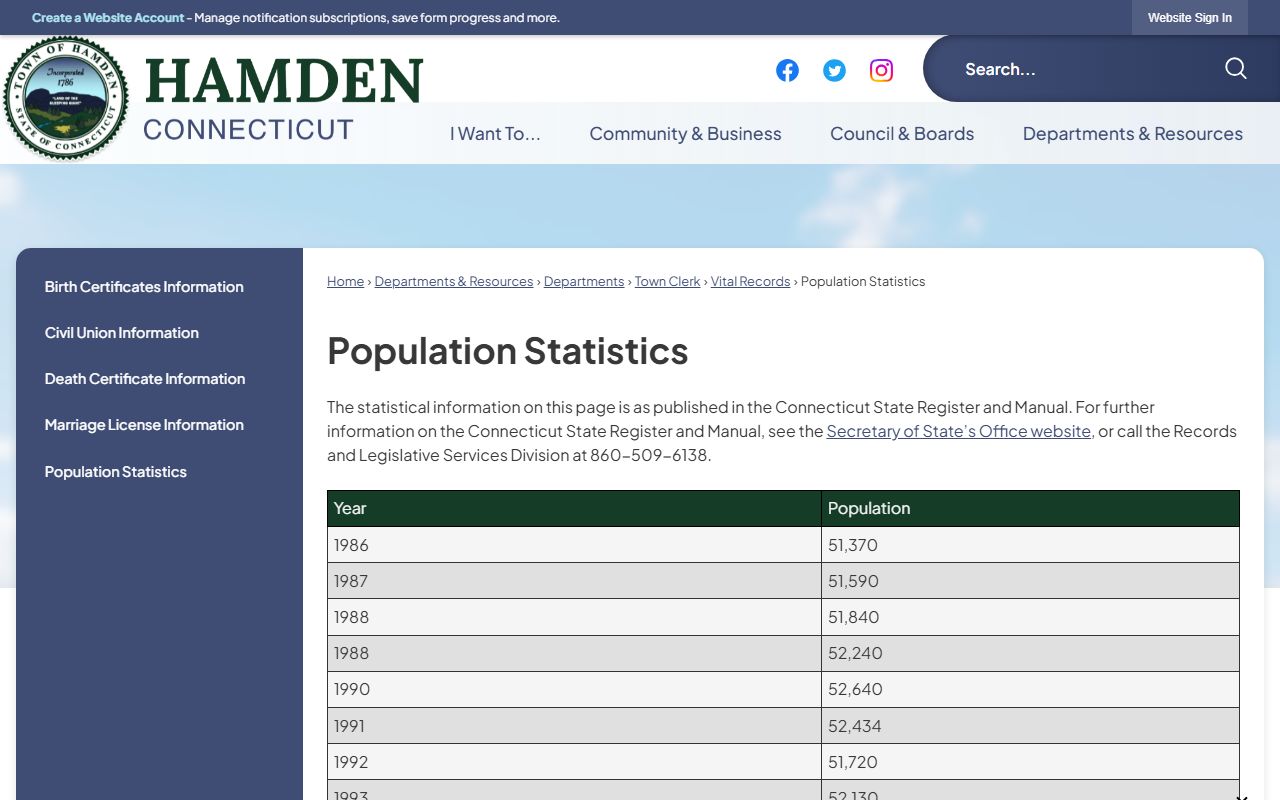Click the 52,640 population cell
This screenshot has width=1280, height=800.
point(1030,689)
